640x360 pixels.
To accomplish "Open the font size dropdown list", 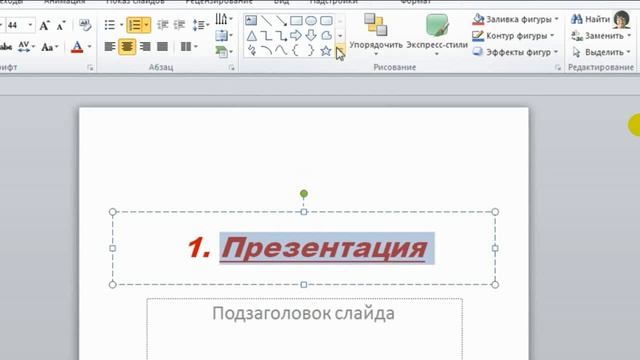I will 30,25.
